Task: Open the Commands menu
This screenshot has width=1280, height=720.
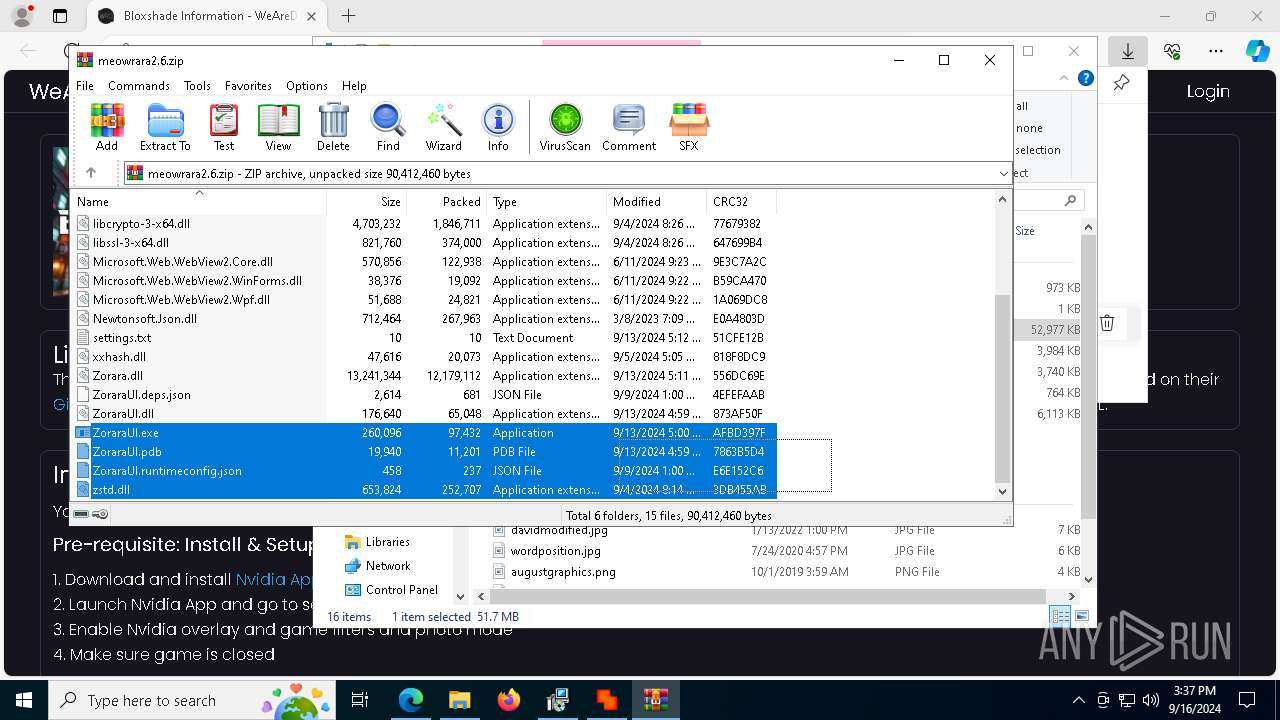Action: [x=139, y=86]
